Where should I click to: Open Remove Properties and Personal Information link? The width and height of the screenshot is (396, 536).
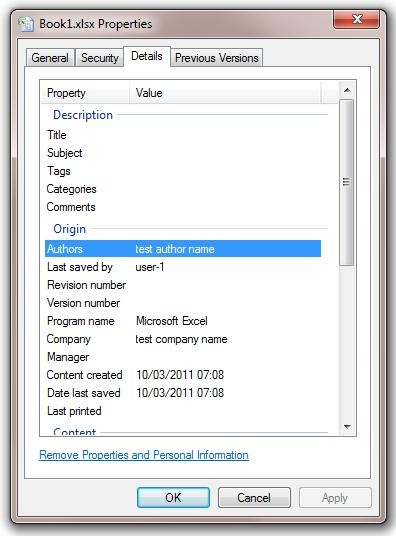pos(144,455)
